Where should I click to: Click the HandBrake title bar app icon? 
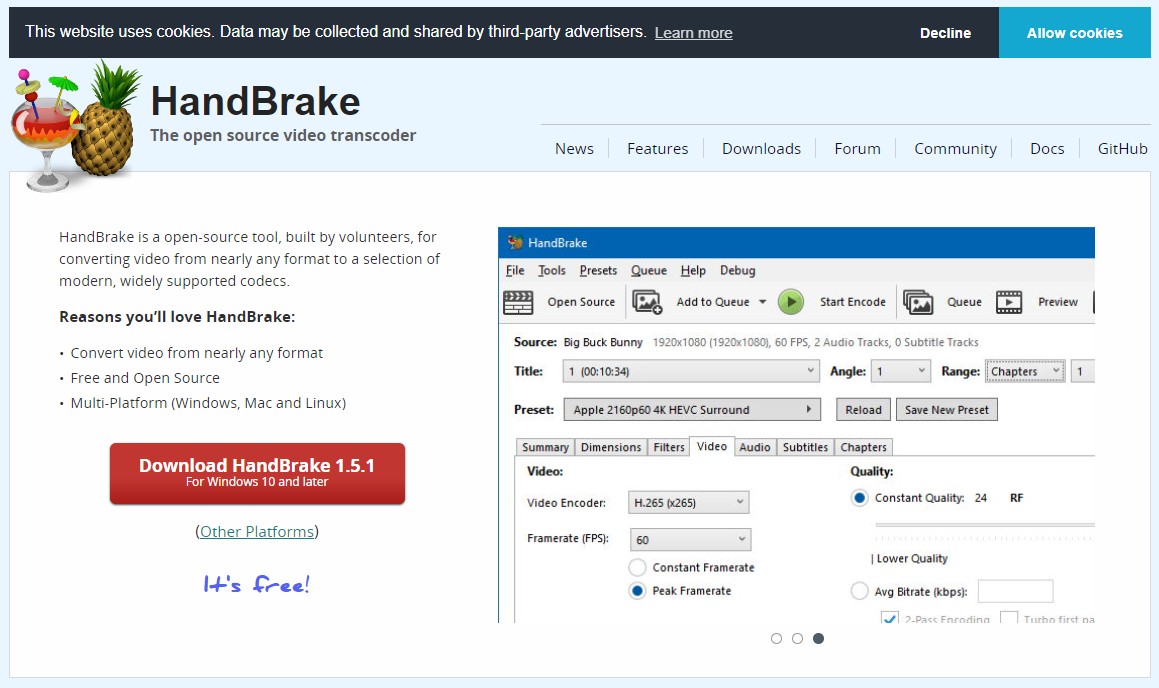point(515,242)
